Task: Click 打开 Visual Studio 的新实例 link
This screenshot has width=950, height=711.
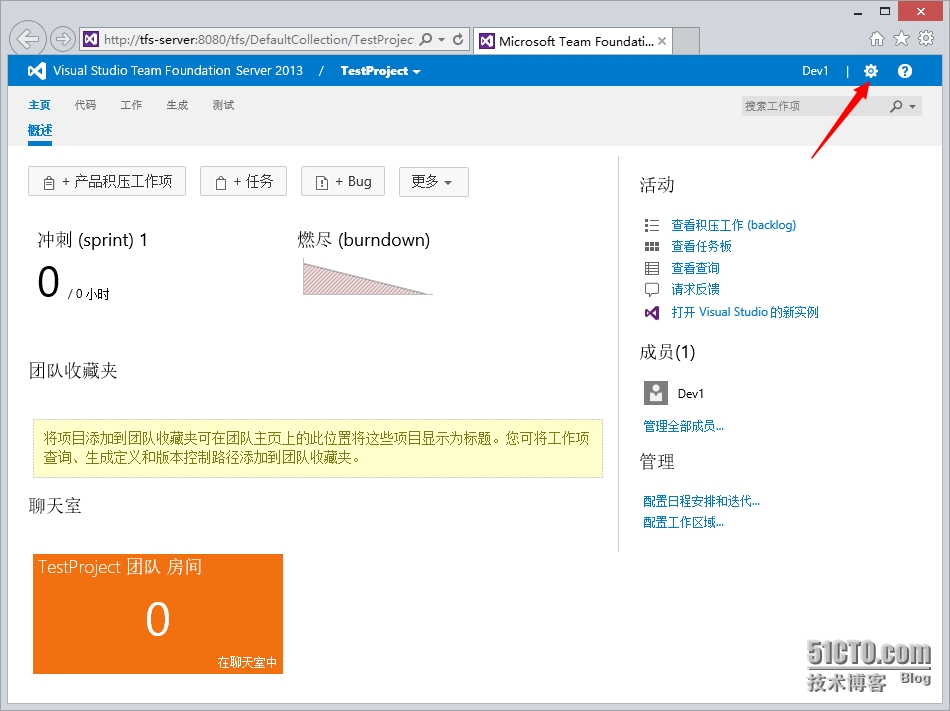Action: click(745, 313)
